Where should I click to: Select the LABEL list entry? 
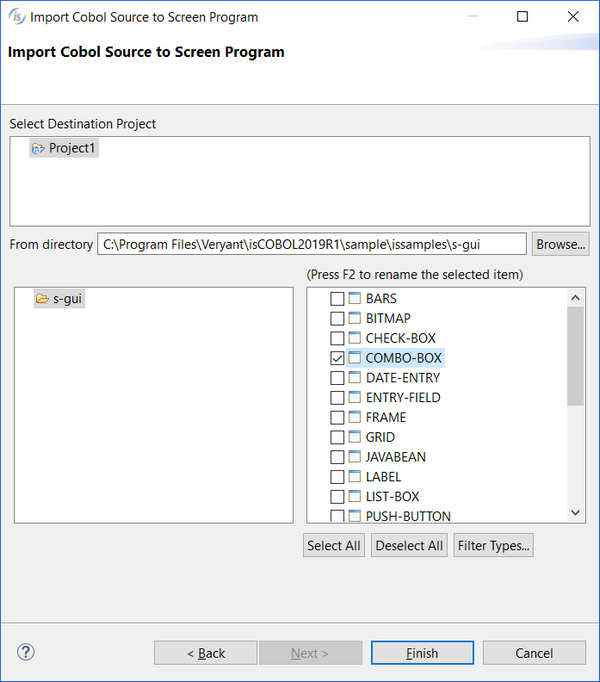[383, 477]
